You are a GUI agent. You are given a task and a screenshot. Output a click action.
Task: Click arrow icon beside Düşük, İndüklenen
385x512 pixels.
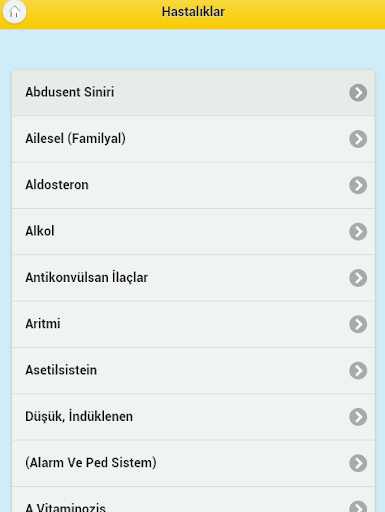click(358, 417)
